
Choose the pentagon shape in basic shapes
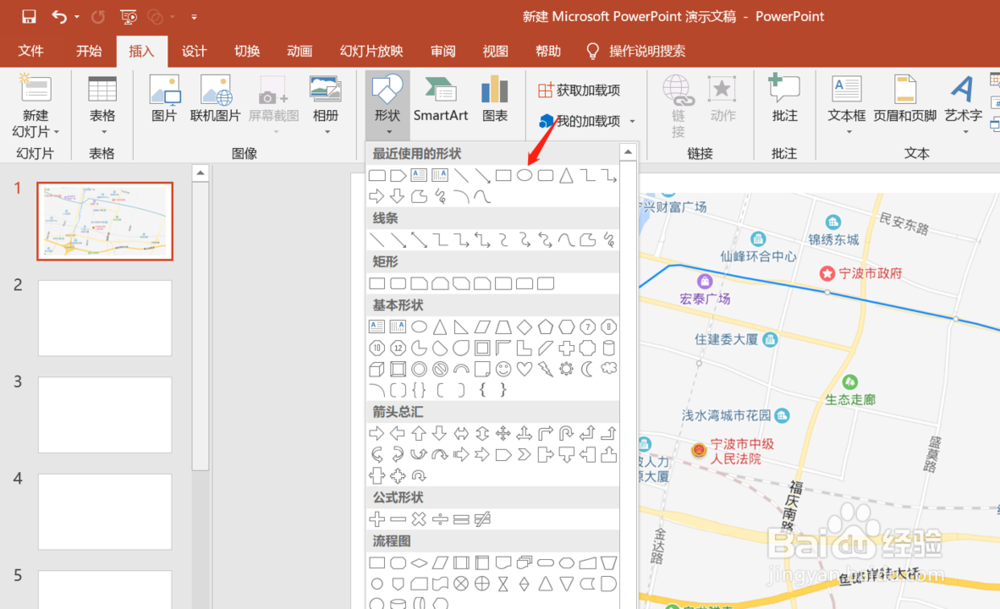pyautogui.click(x=545, y=327)
